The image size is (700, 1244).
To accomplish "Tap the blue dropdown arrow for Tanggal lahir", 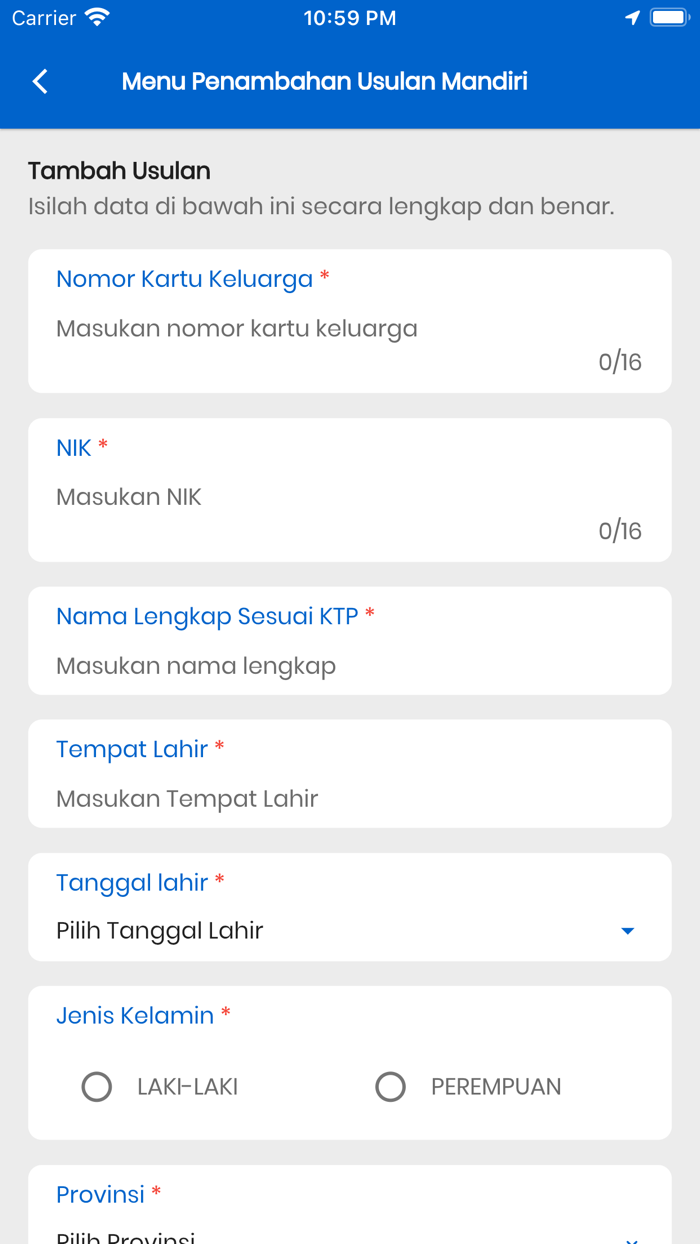I will (627, 930).
